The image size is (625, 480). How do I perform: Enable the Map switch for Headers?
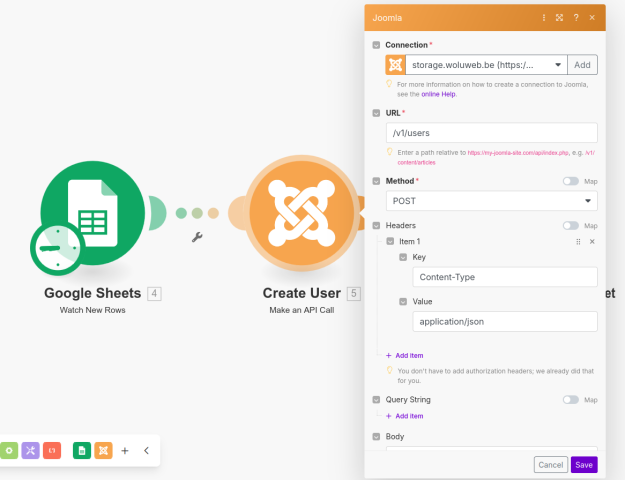tap(571, 226)
